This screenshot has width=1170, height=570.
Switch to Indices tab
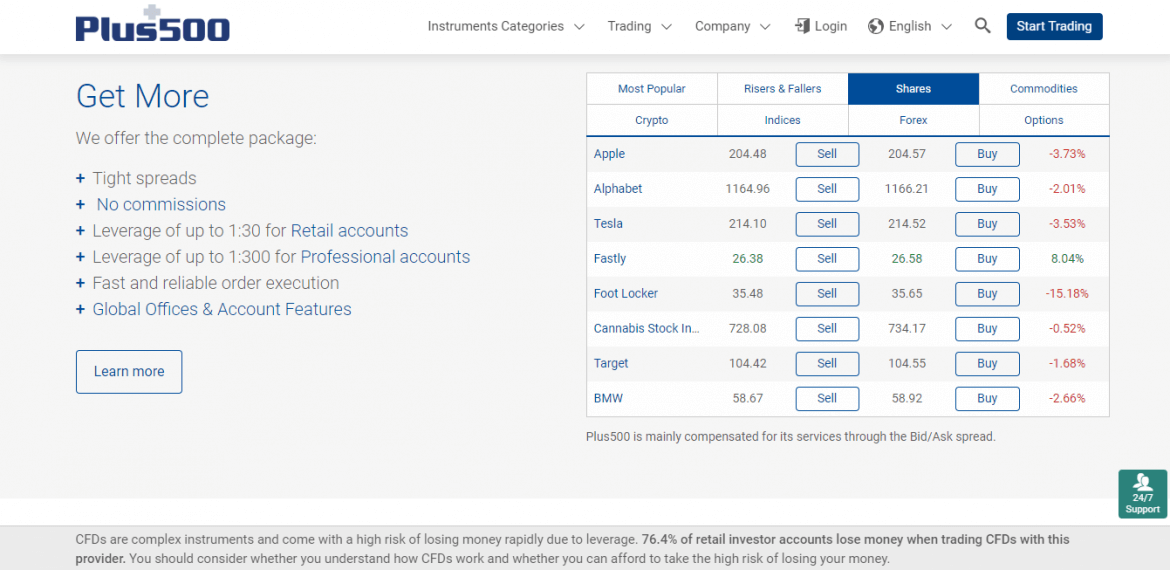click(783, 120)
